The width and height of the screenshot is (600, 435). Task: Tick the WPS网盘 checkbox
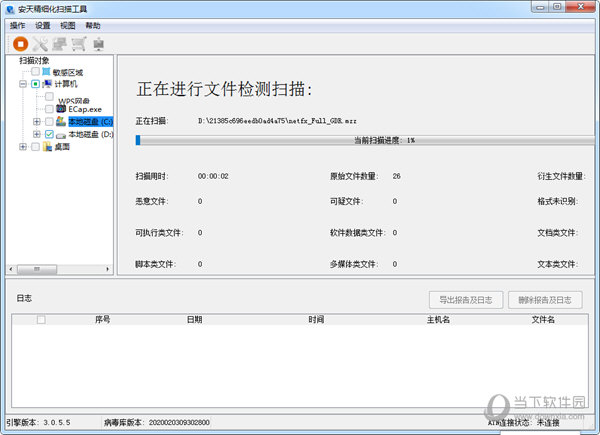(x=49, y=96)
